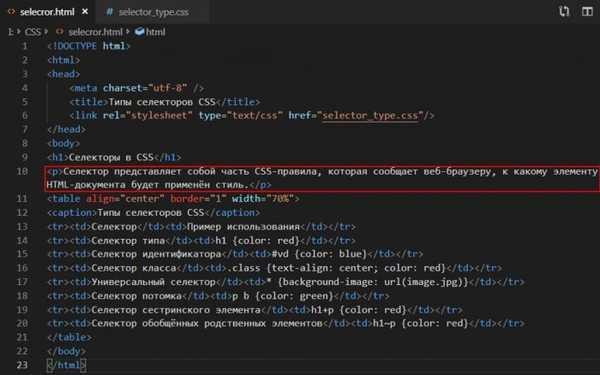Click the closing </body> tag

point(66,351)
